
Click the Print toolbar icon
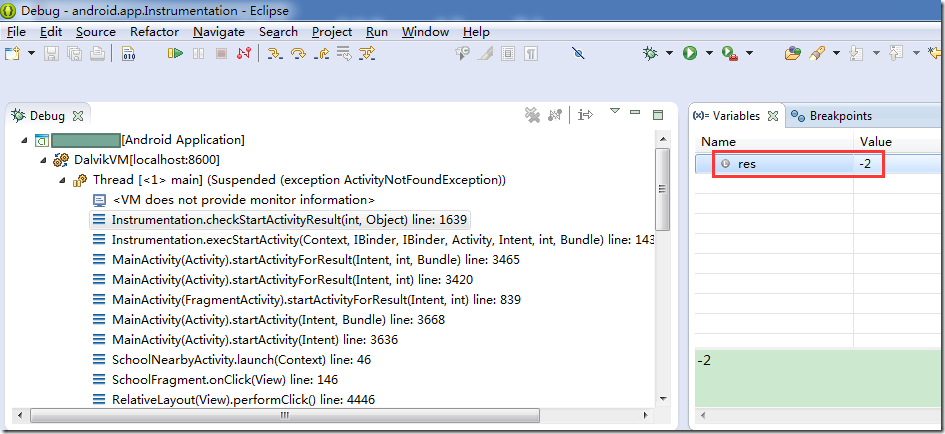click(98, 54)
